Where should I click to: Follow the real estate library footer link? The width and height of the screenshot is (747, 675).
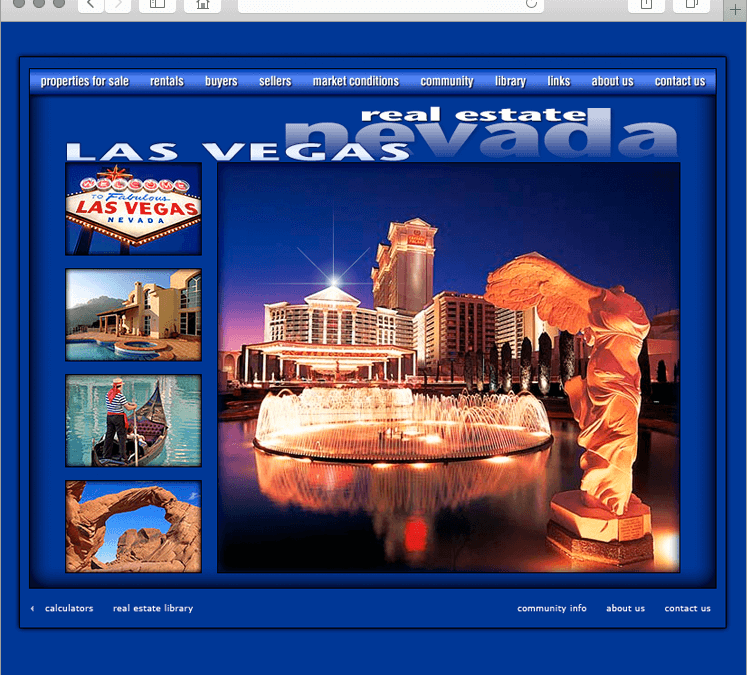(153, 608)
